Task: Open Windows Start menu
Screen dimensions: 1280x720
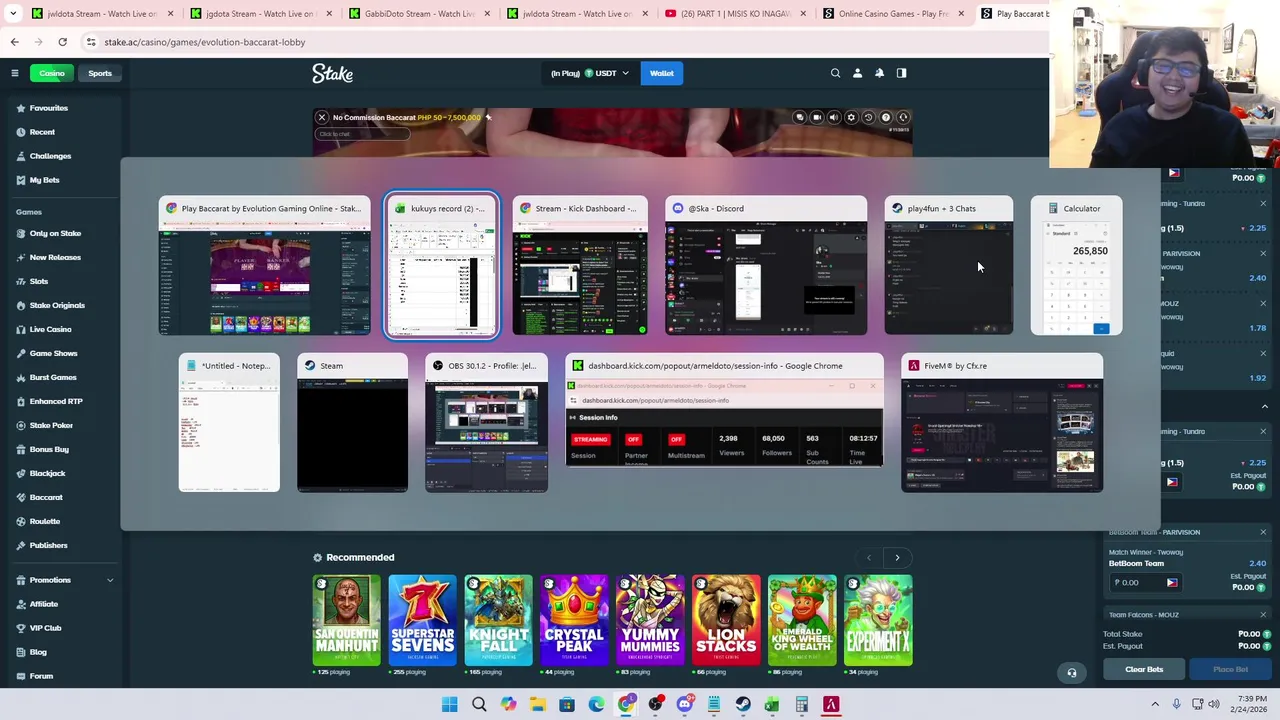Action: click(450, 705)
